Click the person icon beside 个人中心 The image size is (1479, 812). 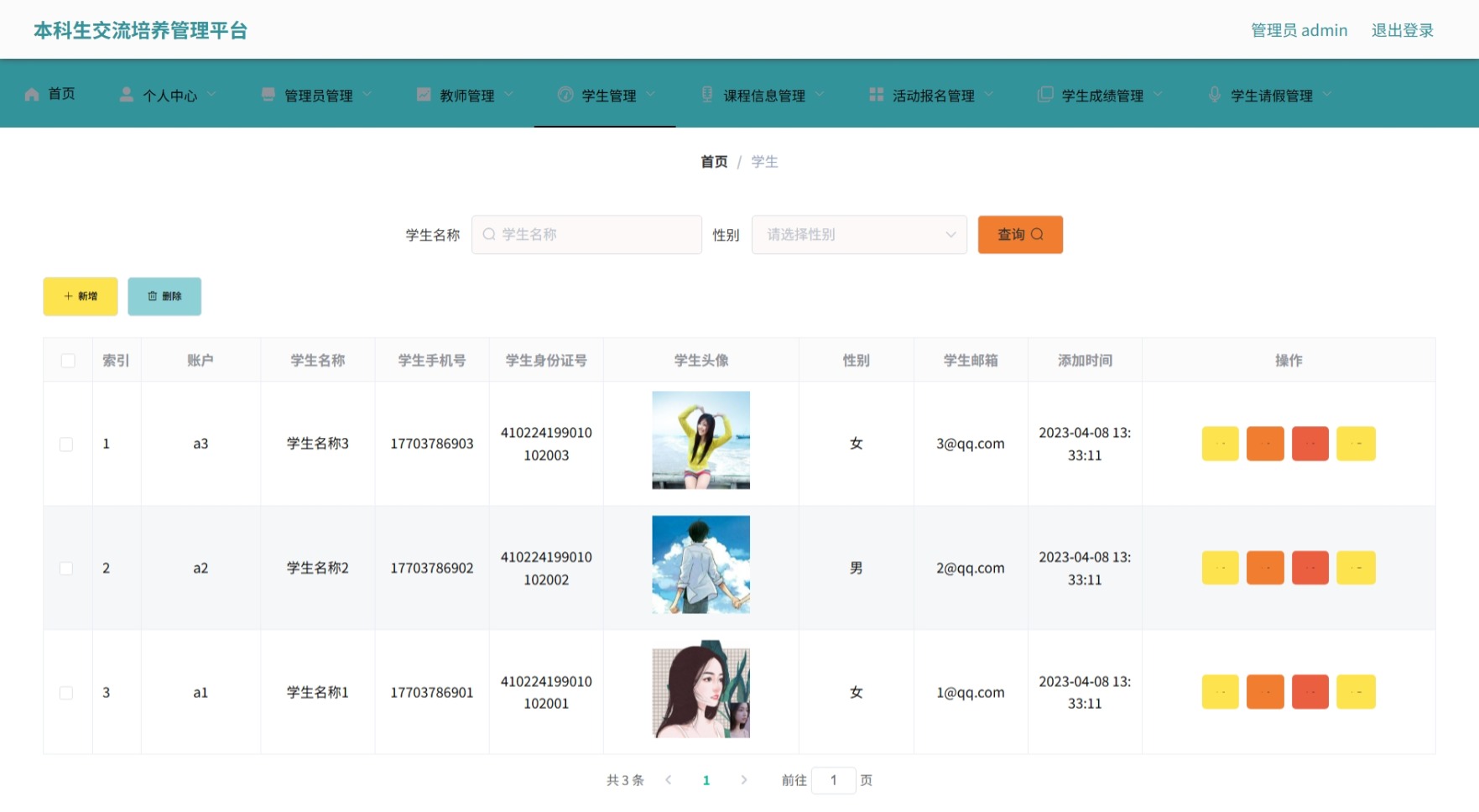pyautogui.click(x=127, y=94)
